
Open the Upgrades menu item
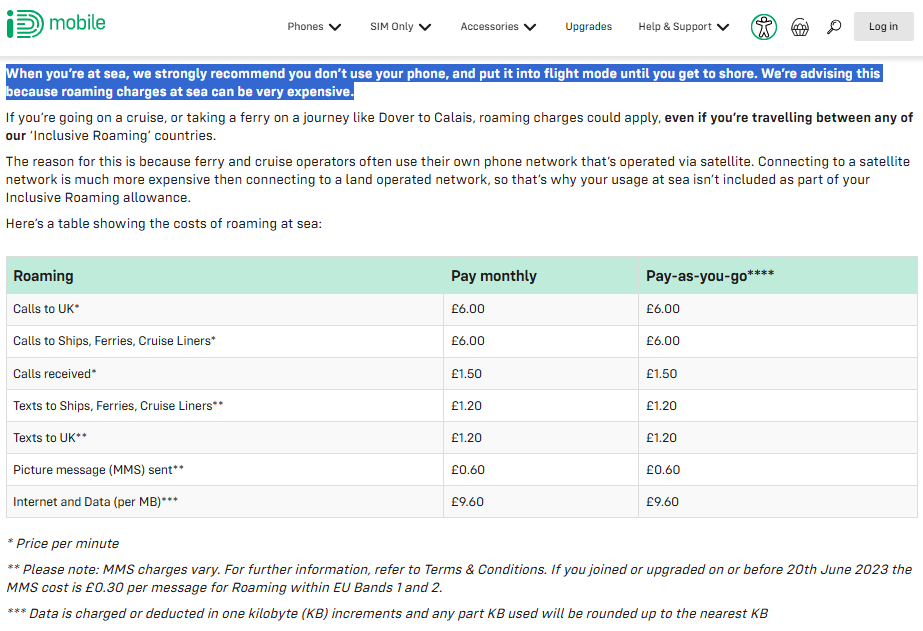589,26
